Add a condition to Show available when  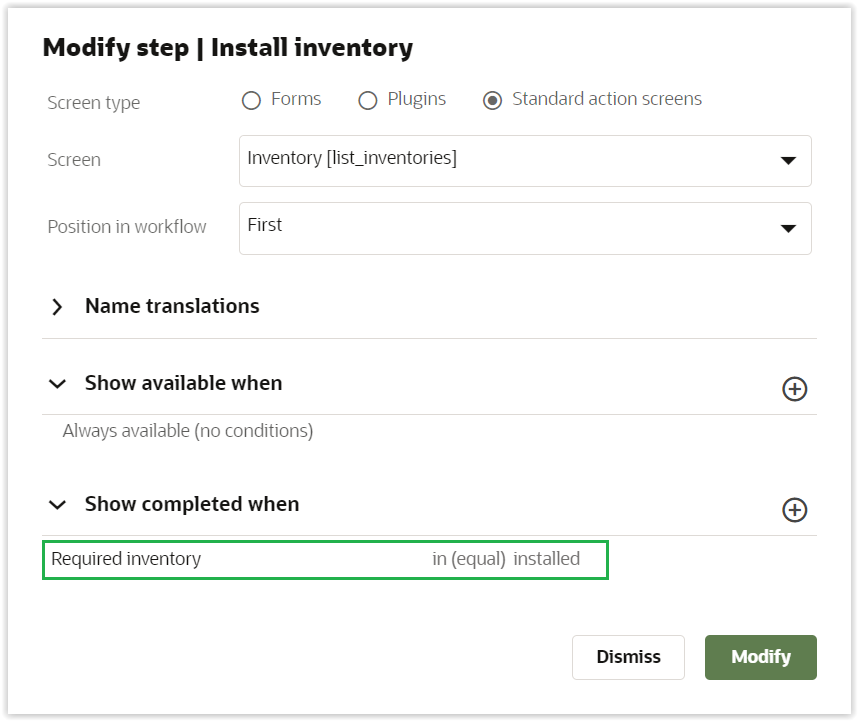pos(794,389)
